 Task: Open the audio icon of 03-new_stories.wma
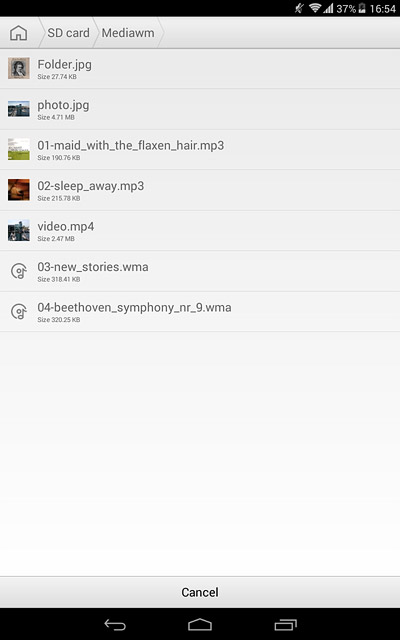coord(19,271)
